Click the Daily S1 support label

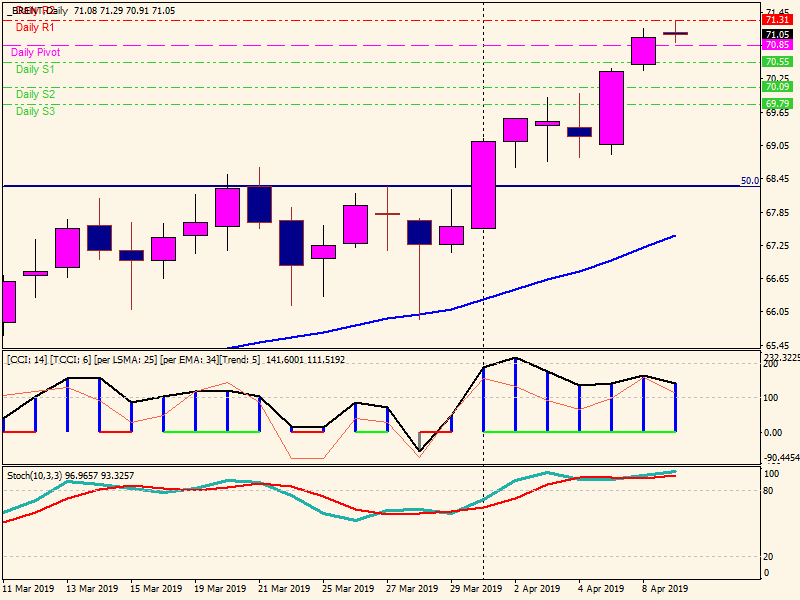coord(35,69)
